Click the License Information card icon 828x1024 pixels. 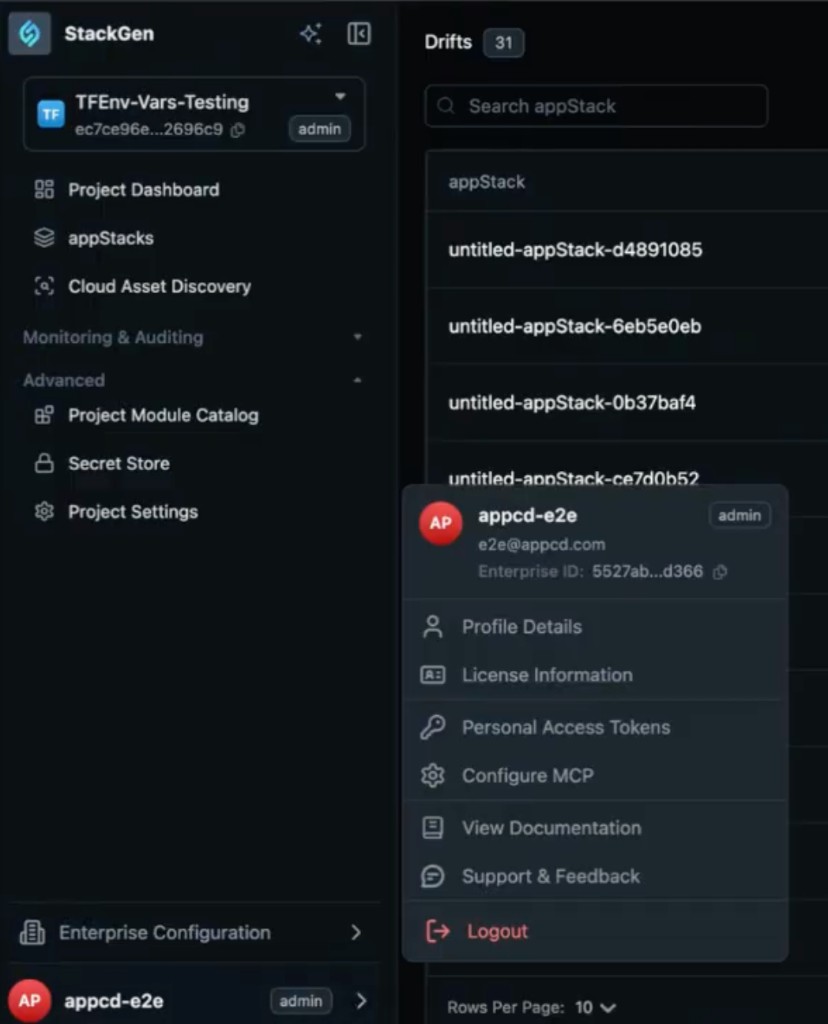(x=432, y=675)
